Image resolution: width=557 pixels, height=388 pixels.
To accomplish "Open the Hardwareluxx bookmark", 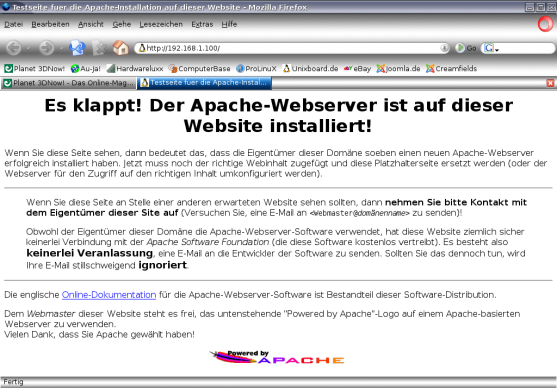I will (x=135, y=69).
